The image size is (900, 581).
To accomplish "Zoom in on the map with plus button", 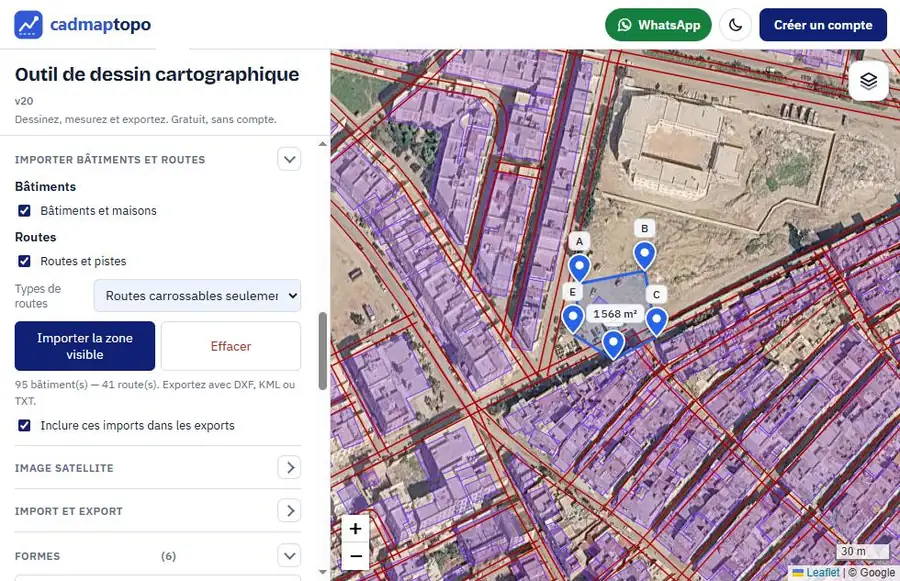I will [355, 529].
